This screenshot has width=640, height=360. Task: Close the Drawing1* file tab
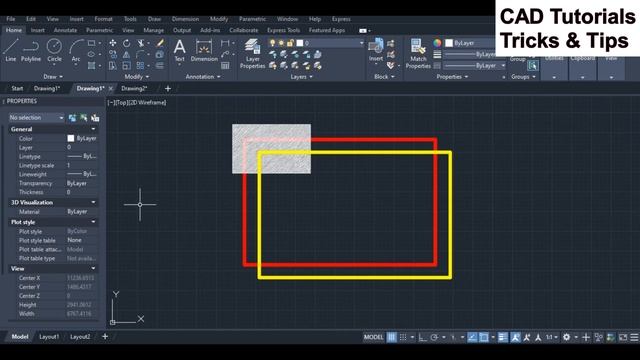[111, 89]
